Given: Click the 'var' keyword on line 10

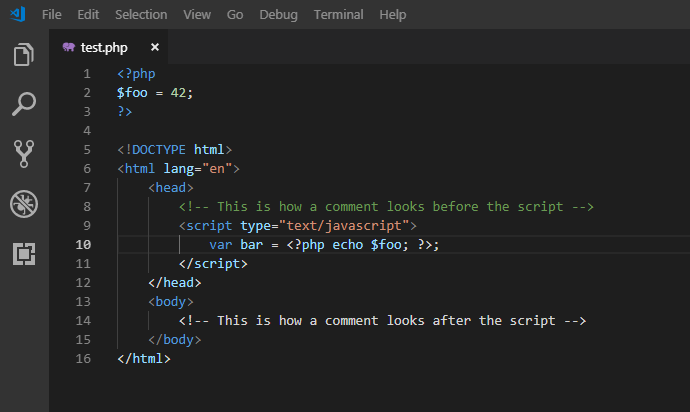Looking at the screenshot, I should [220, 244].
